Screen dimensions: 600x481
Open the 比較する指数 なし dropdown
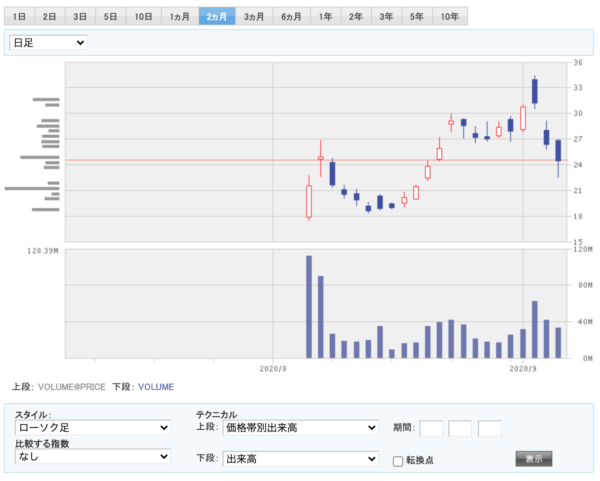click(93, 456)
